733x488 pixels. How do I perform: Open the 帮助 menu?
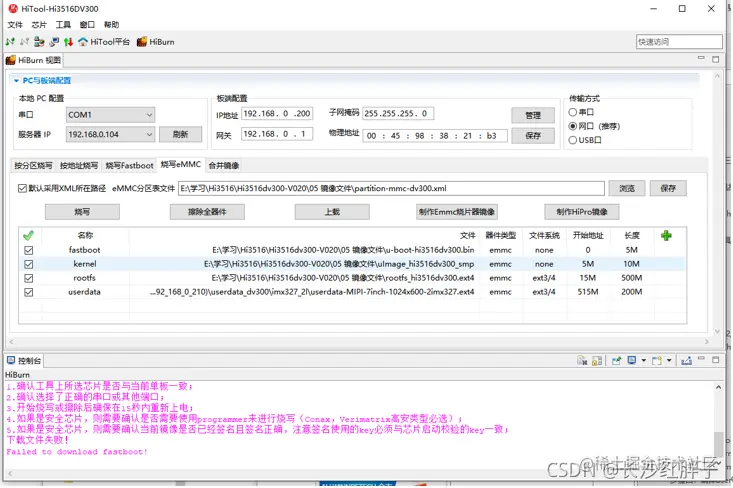coord(111,25)
